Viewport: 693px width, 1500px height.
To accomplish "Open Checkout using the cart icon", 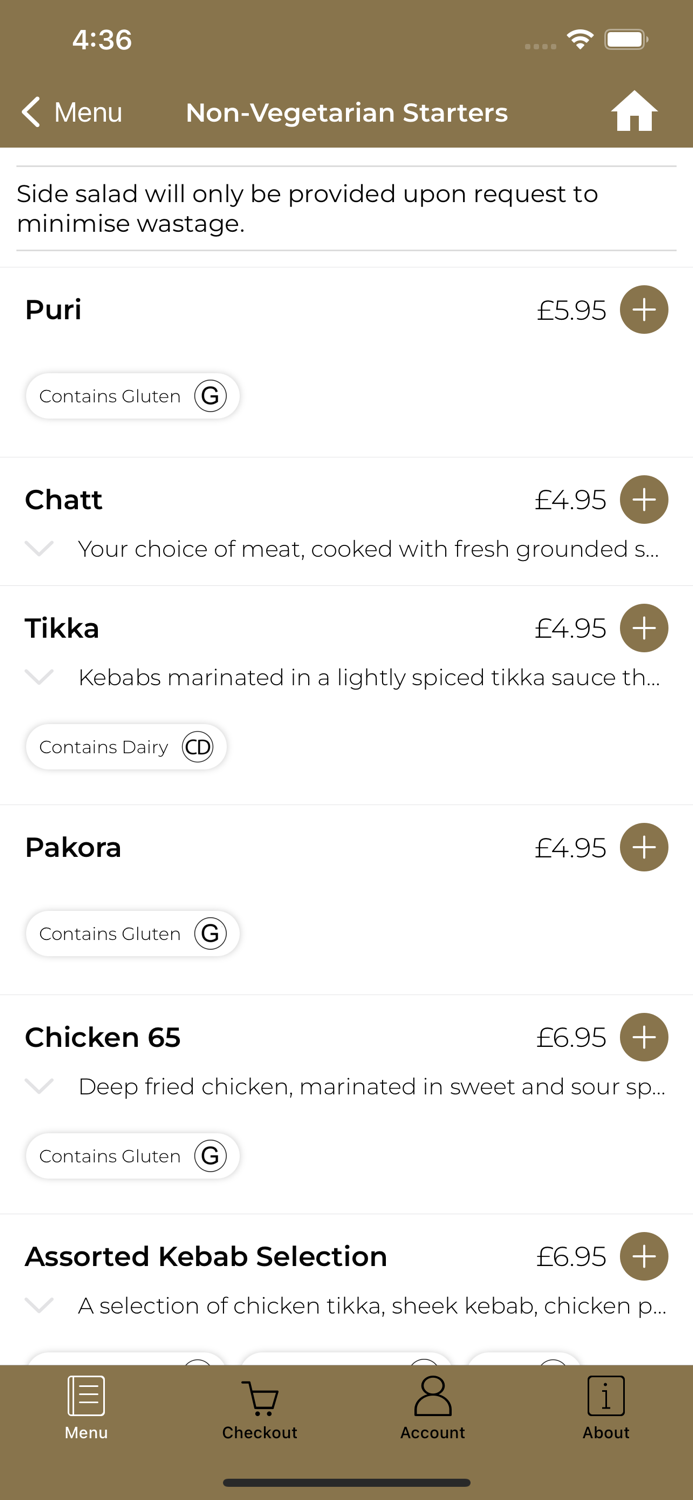I will coord(259,1405).
